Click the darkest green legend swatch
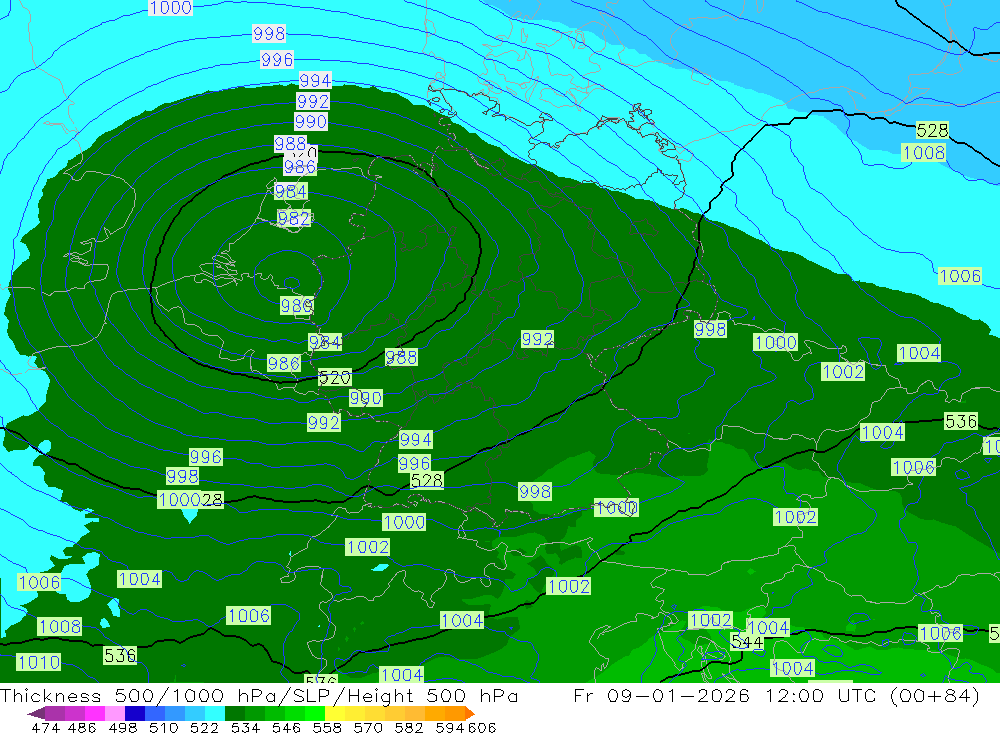This screenshot has width=1000, height=733. click(235, 713)
